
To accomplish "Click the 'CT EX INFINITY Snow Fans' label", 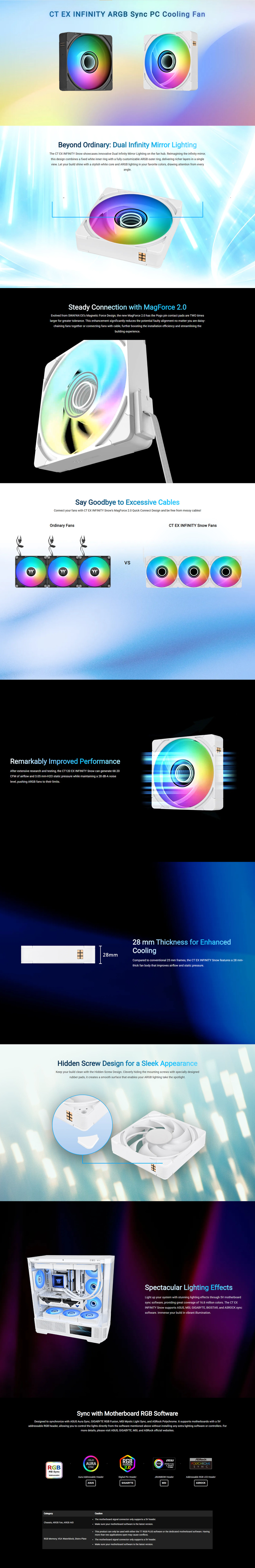I will pyautogui.click(x=193, y=525).
